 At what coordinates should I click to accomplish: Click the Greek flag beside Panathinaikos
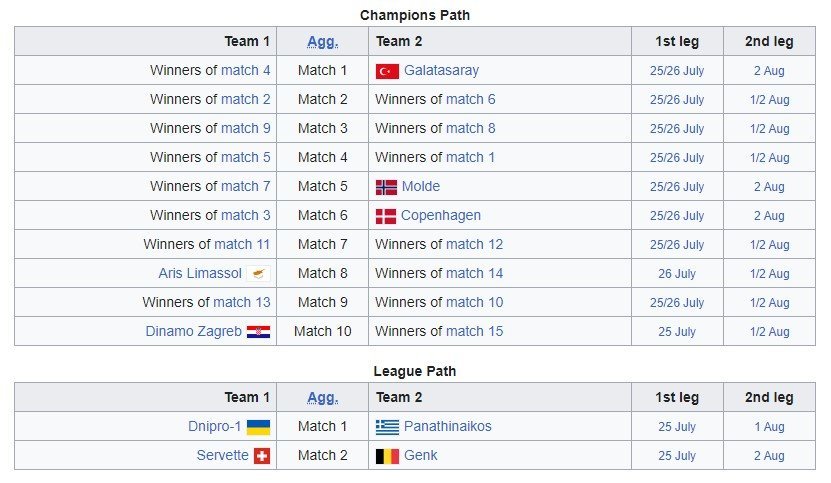point(387,427)
